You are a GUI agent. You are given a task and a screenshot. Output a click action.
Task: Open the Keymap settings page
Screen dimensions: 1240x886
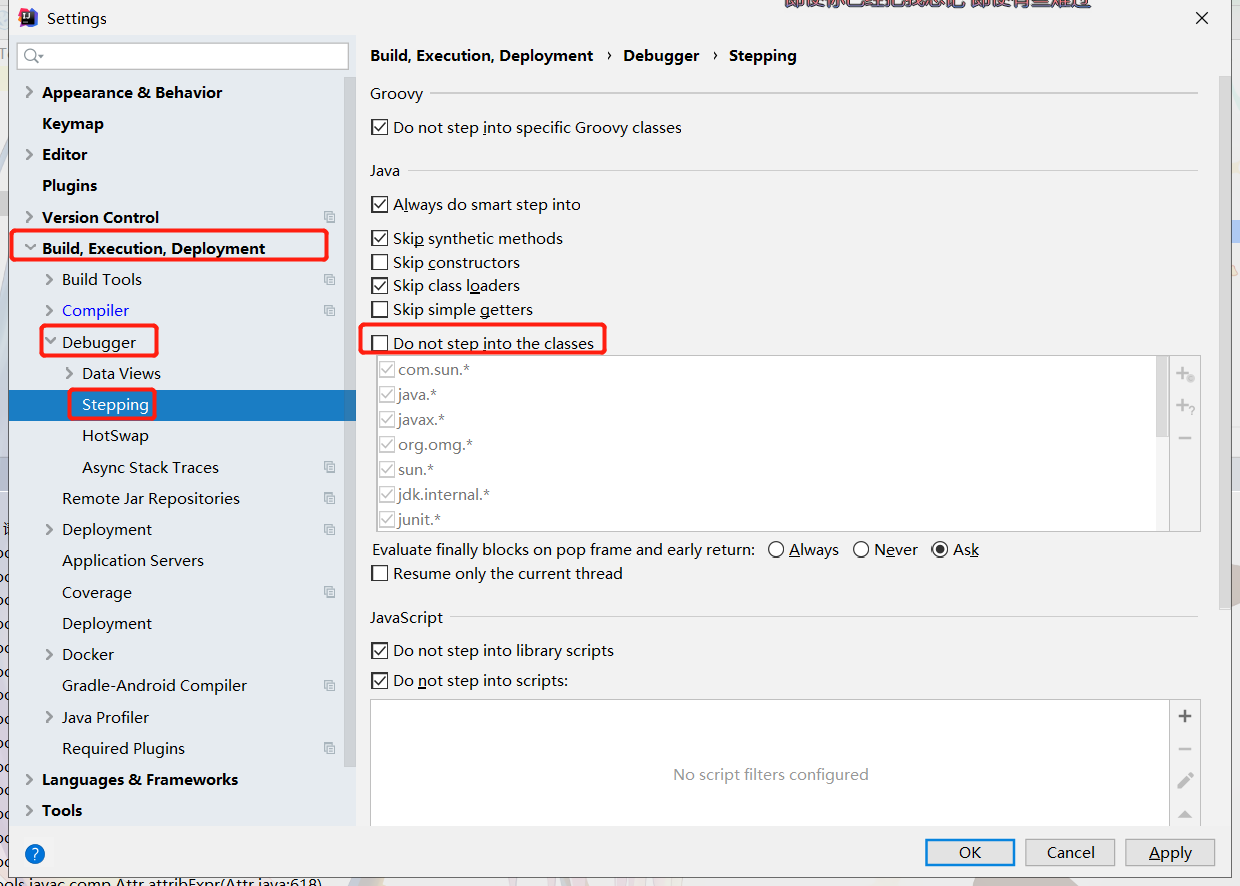coord(73,123)
